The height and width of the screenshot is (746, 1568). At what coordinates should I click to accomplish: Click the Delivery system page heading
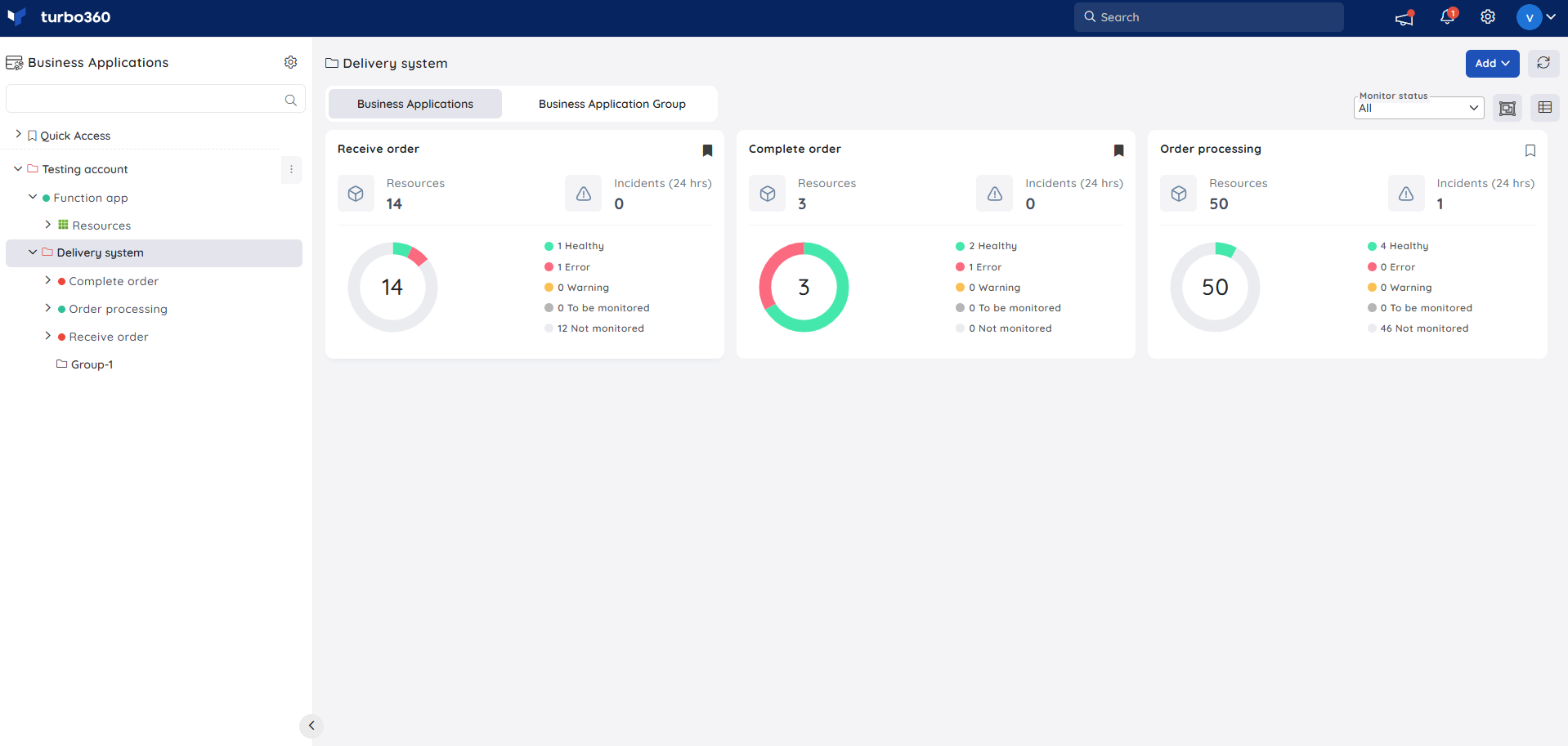click(x=387, y=63)
